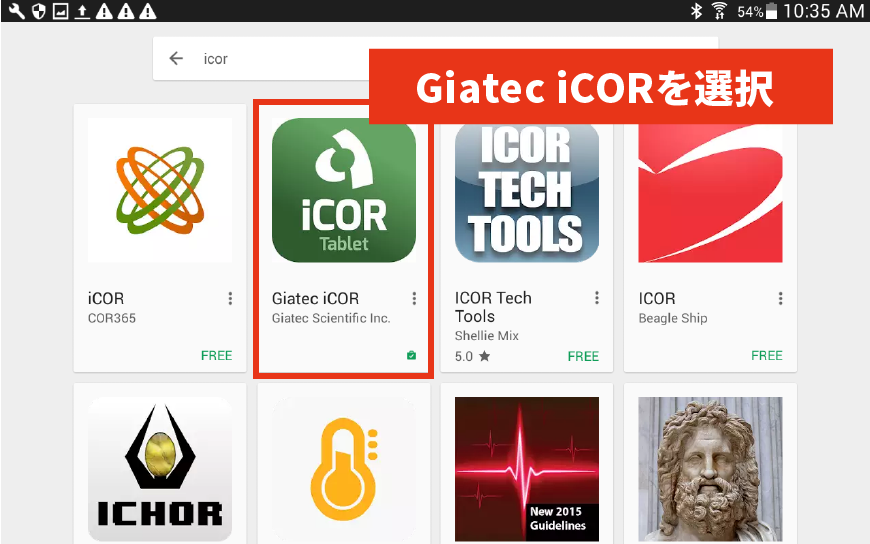870x544 pixels.
Task: Open overflow menu for iCOR COR365
Action: click(230, 299)
